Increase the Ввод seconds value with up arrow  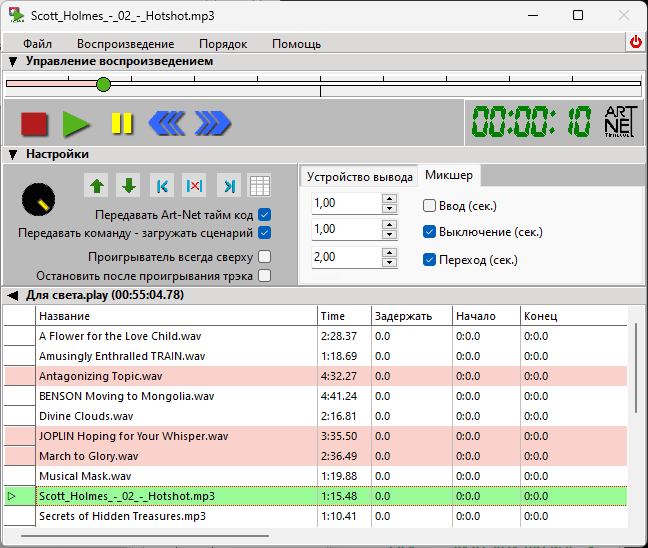(x=389, y=199)
